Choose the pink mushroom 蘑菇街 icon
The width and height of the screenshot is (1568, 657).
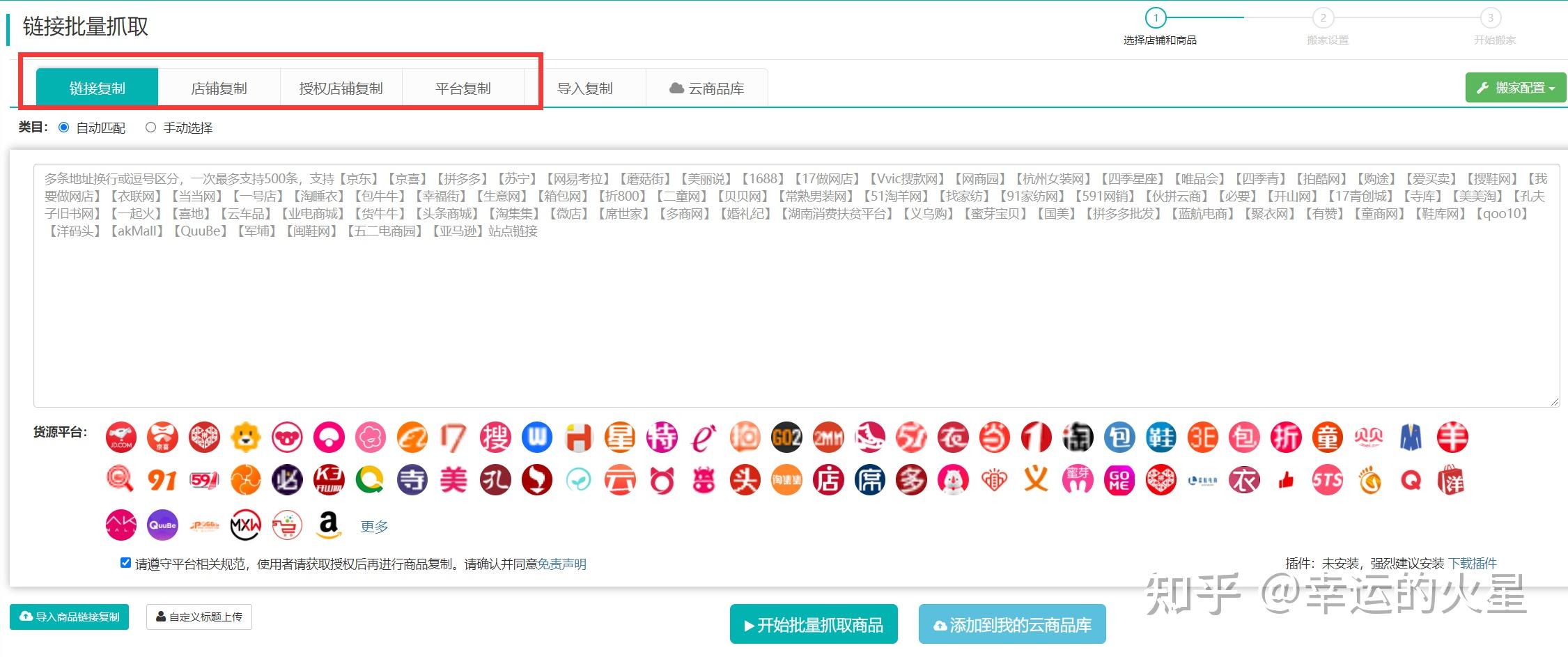click(329, 438)
